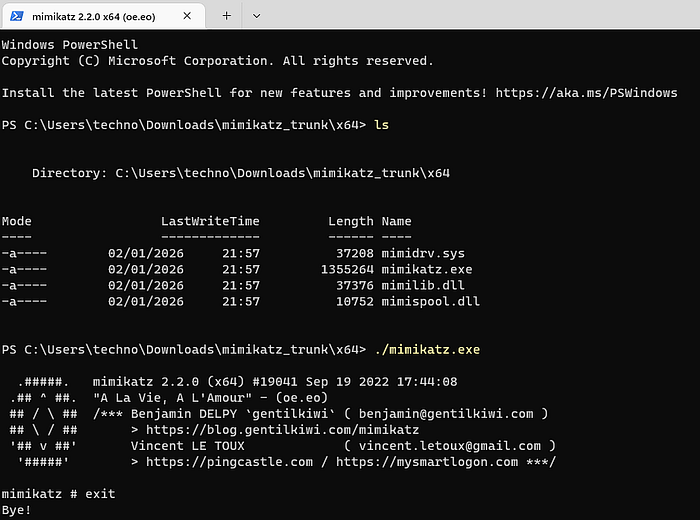The image size is (700, 520).
Task: Click the ./mimikatz.exe command text
Action: coord(427,349)
